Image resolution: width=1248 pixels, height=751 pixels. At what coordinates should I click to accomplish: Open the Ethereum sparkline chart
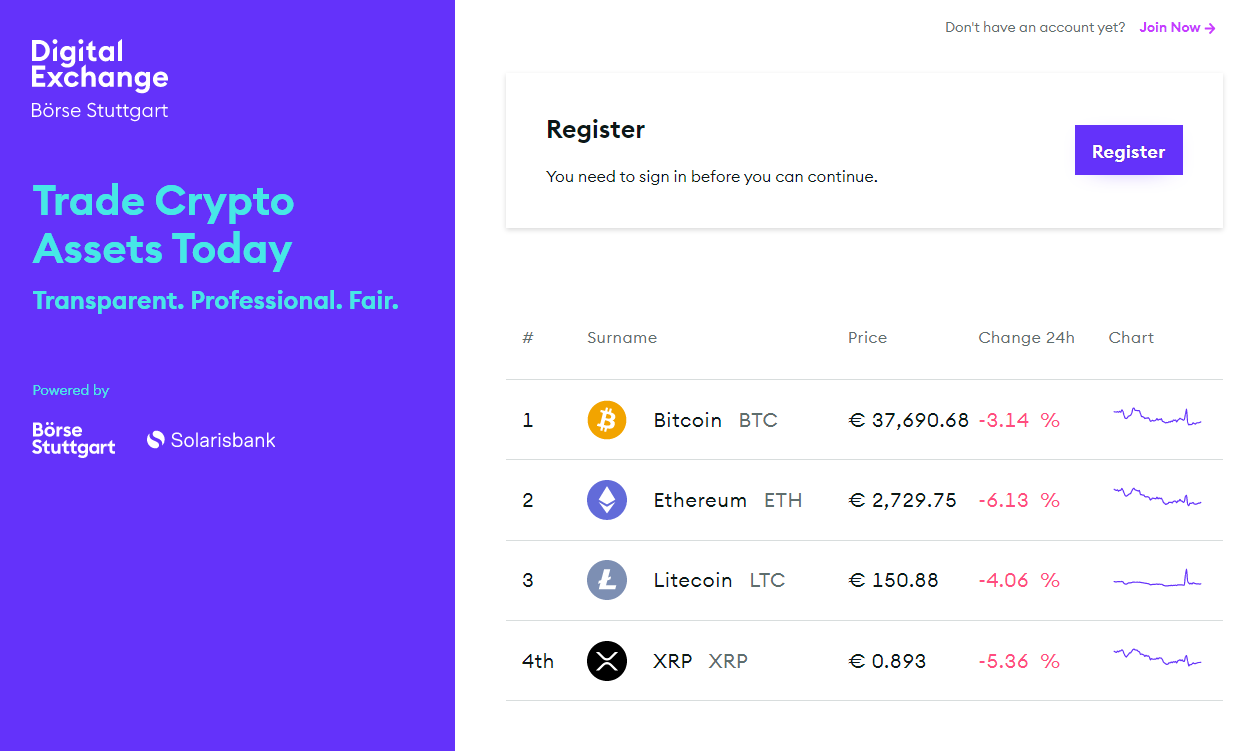pos(1157,497)
